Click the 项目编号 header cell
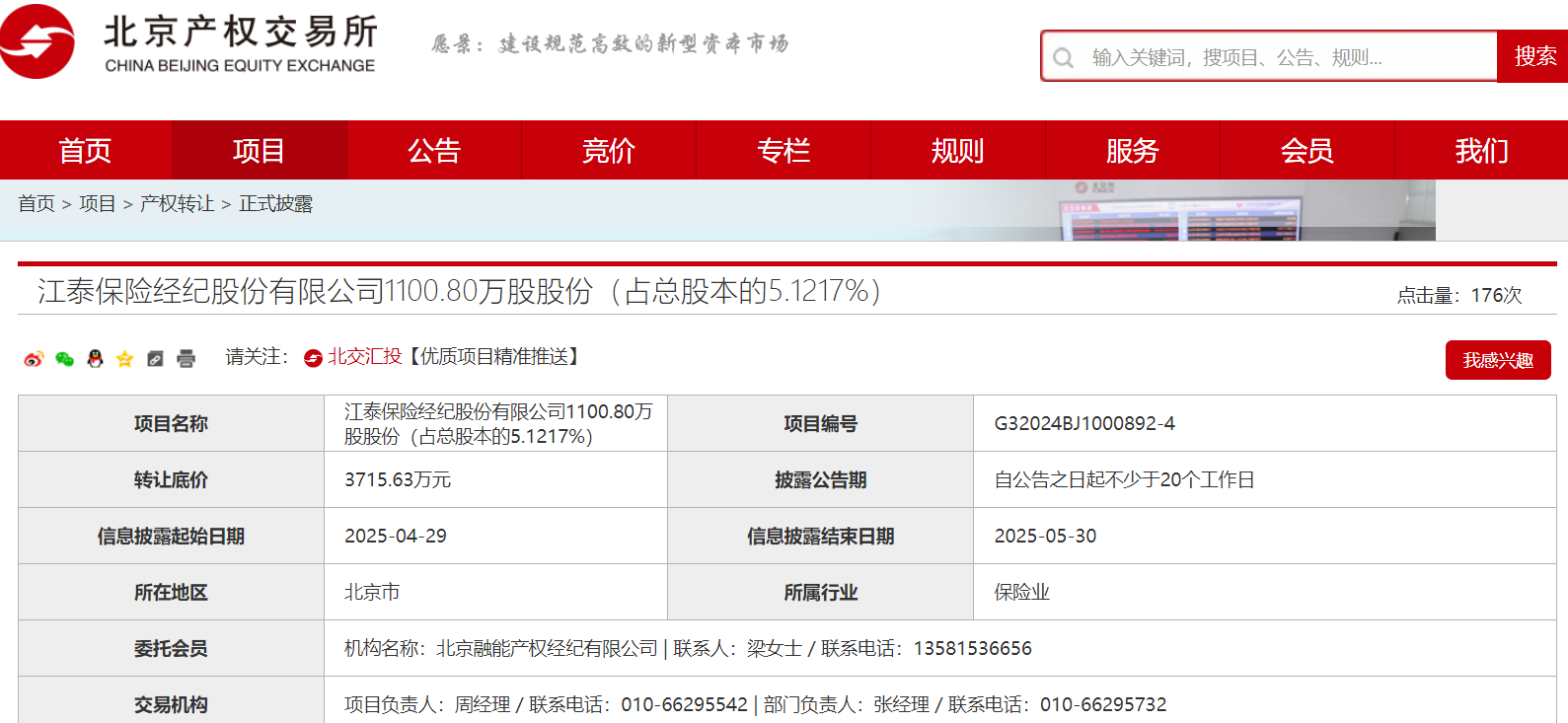Screen dimensions: 1568x723 (820, 423)
